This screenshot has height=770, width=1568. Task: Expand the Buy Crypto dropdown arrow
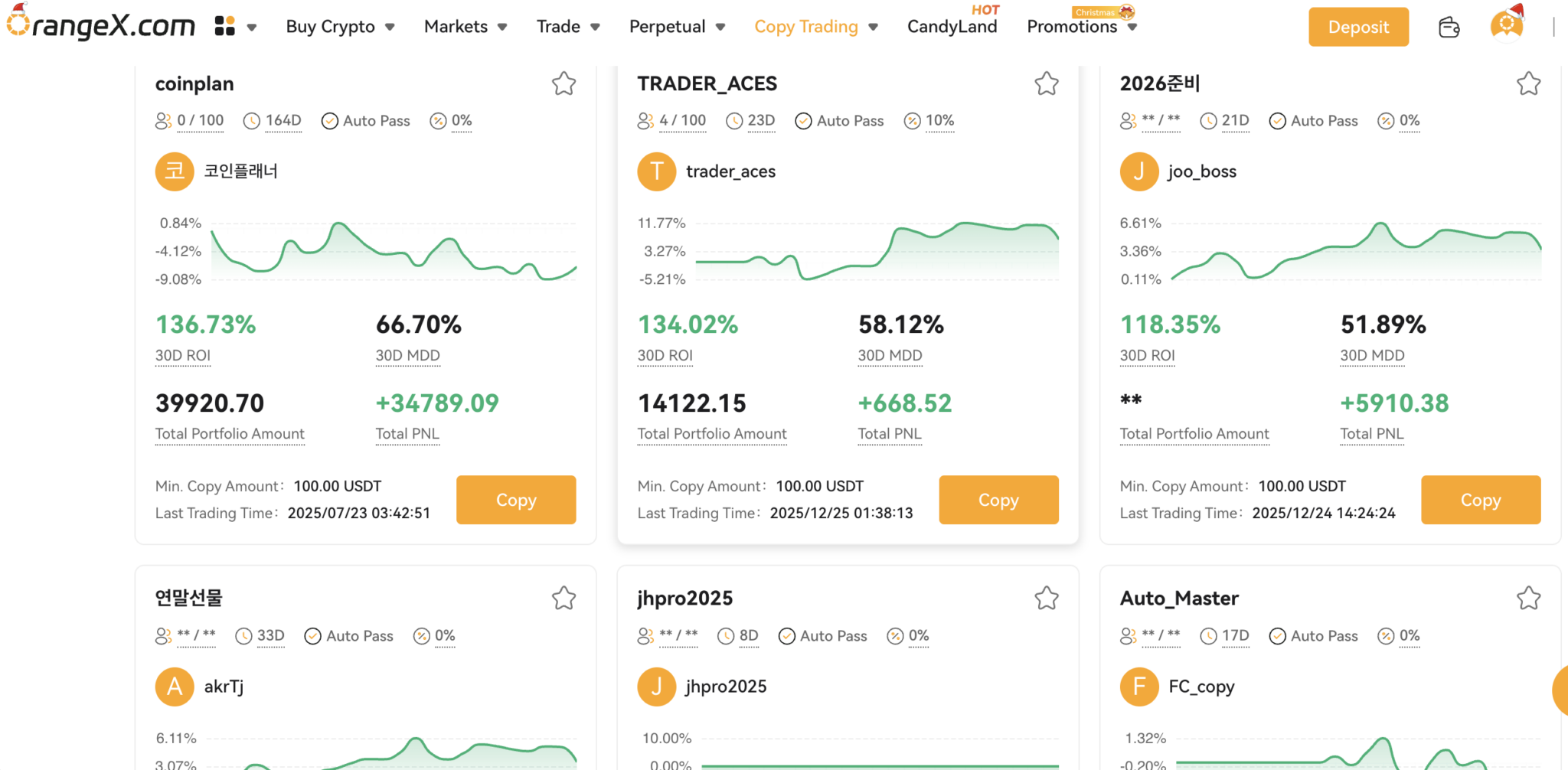click(390, 28)
